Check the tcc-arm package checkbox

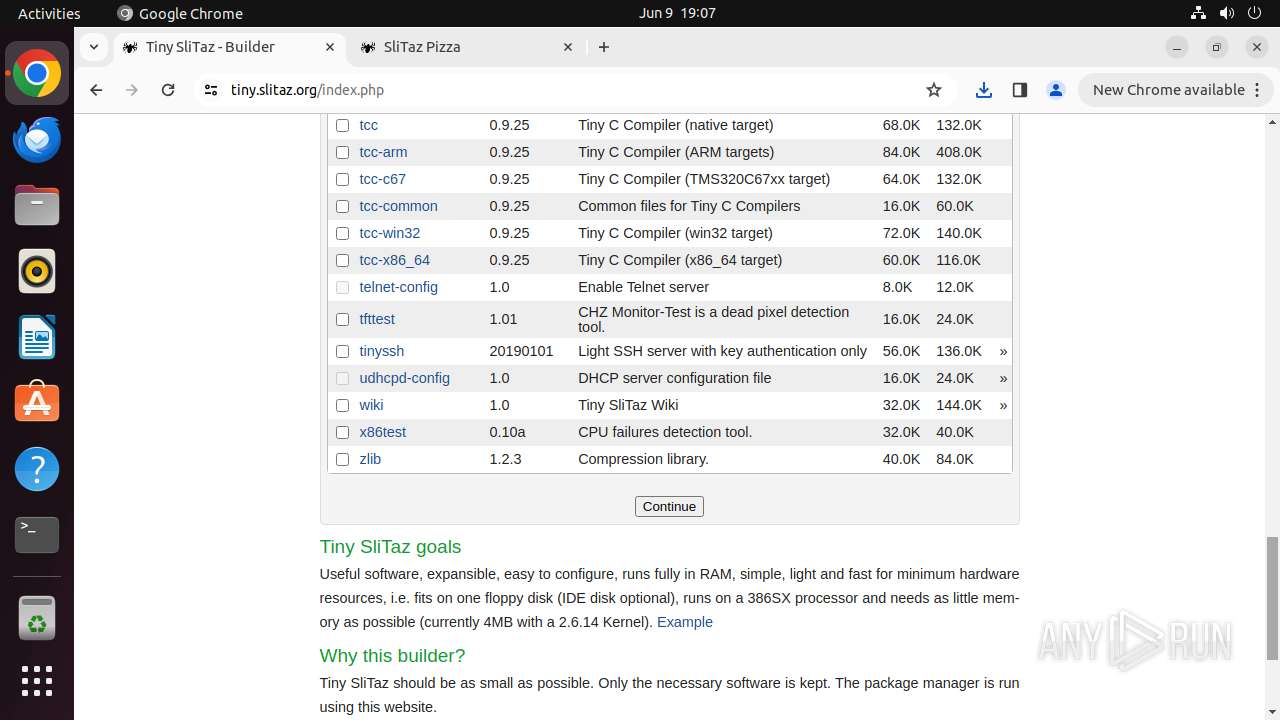click(342, 152)
